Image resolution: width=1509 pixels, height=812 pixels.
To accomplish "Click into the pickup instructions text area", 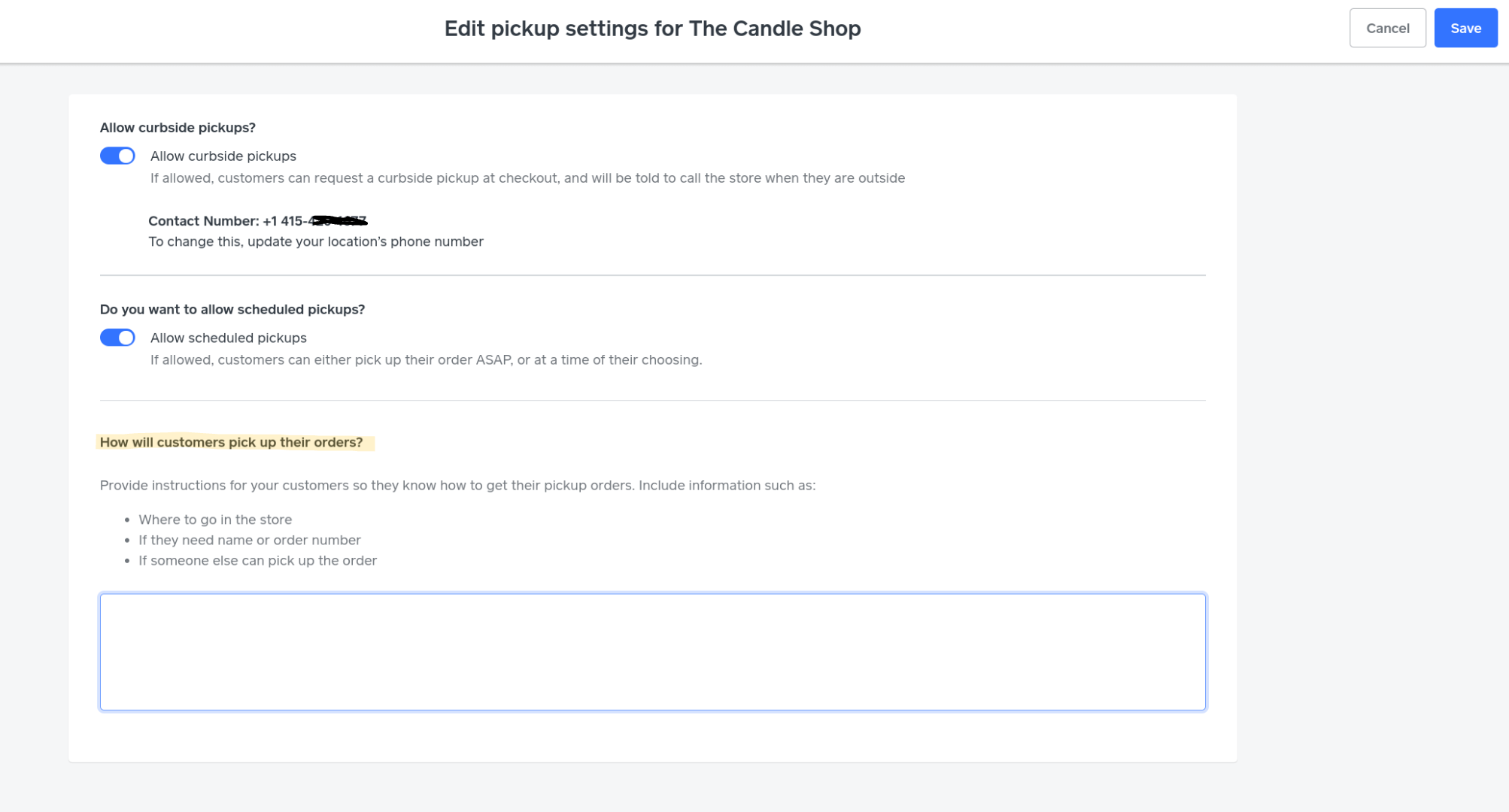I will click(x=652, y=651).
